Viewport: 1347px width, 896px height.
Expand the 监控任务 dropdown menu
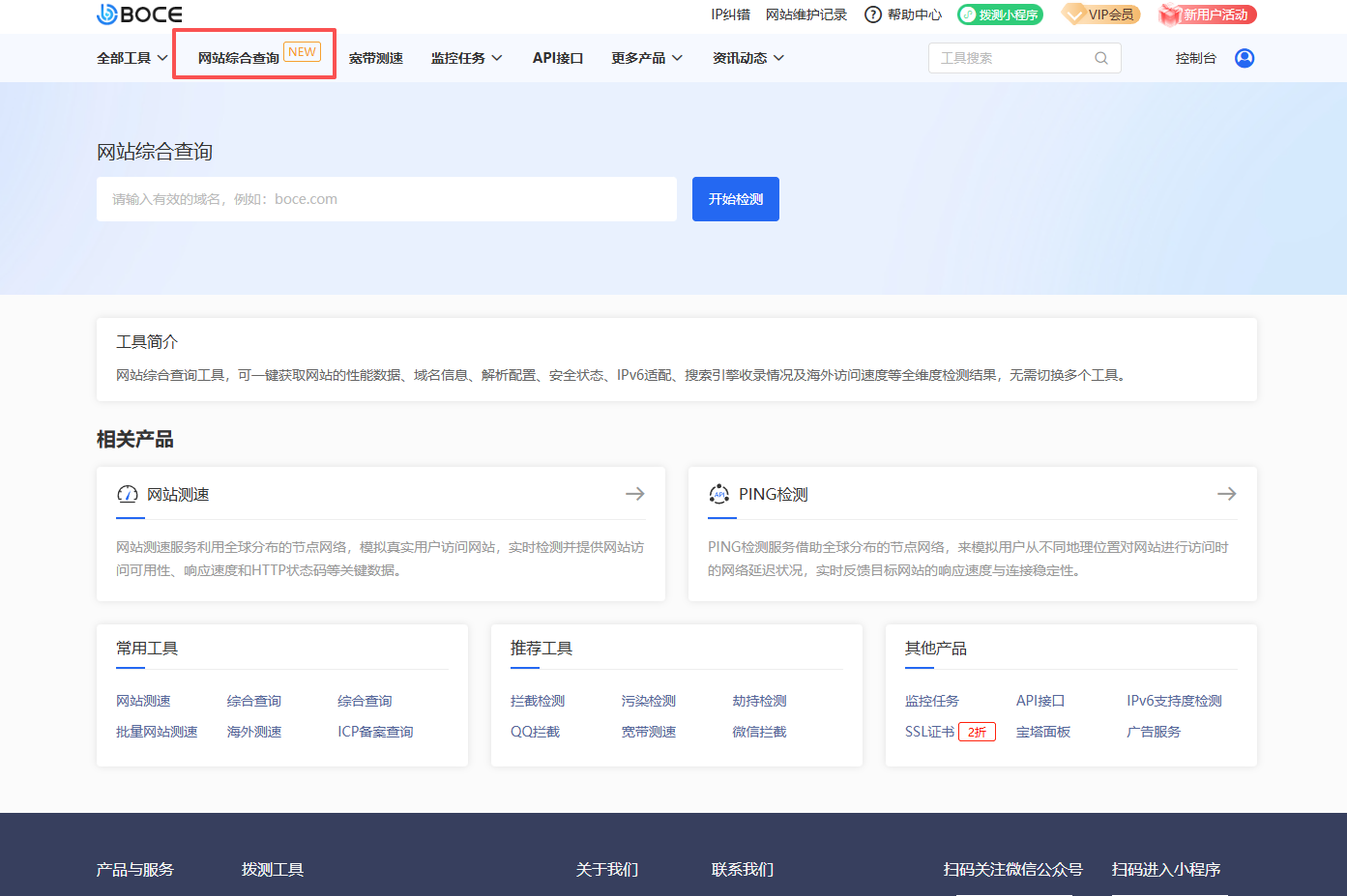466,58
